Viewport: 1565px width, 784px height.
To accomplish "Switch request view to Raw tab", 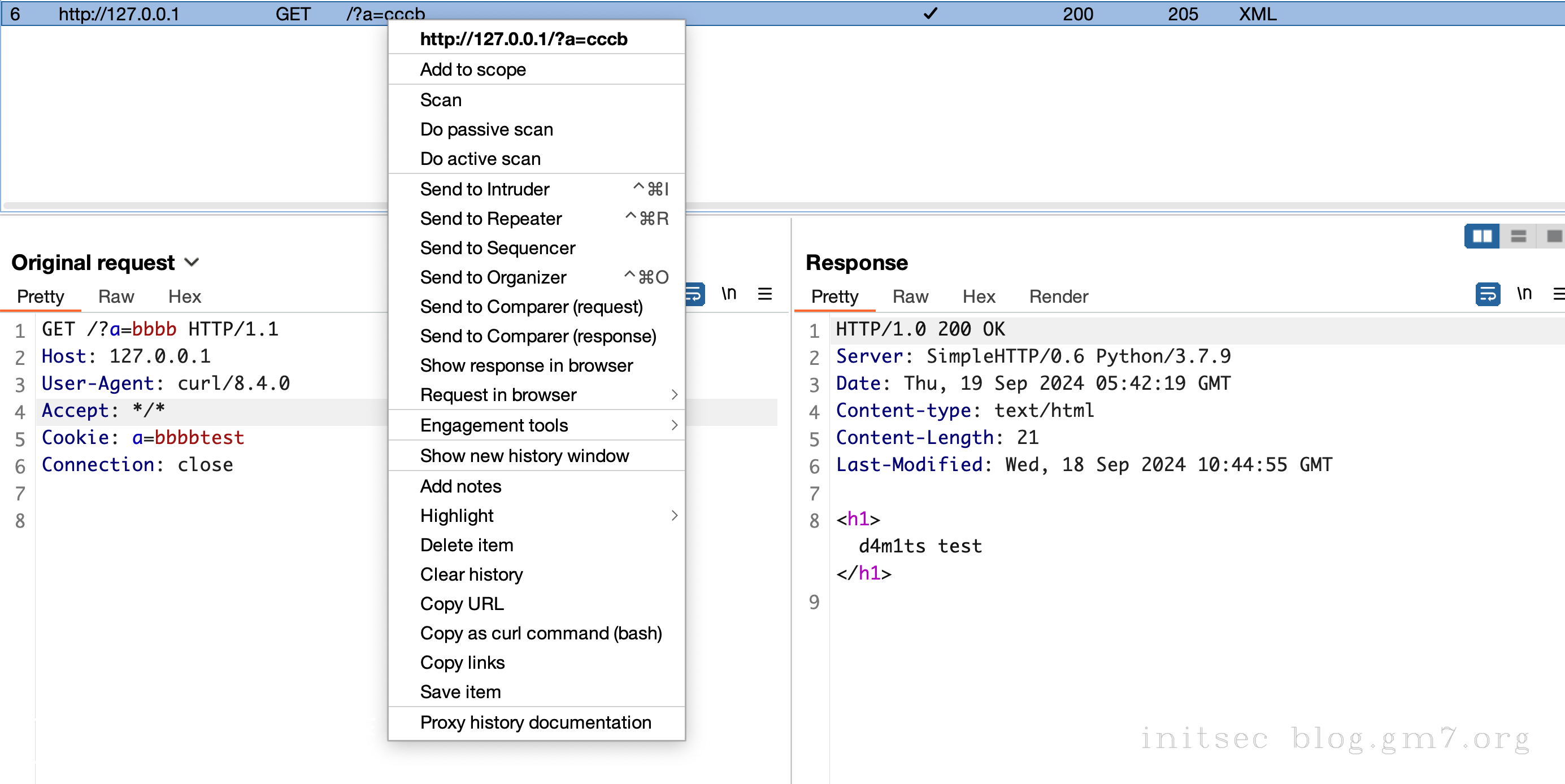I will click(115, 297).
